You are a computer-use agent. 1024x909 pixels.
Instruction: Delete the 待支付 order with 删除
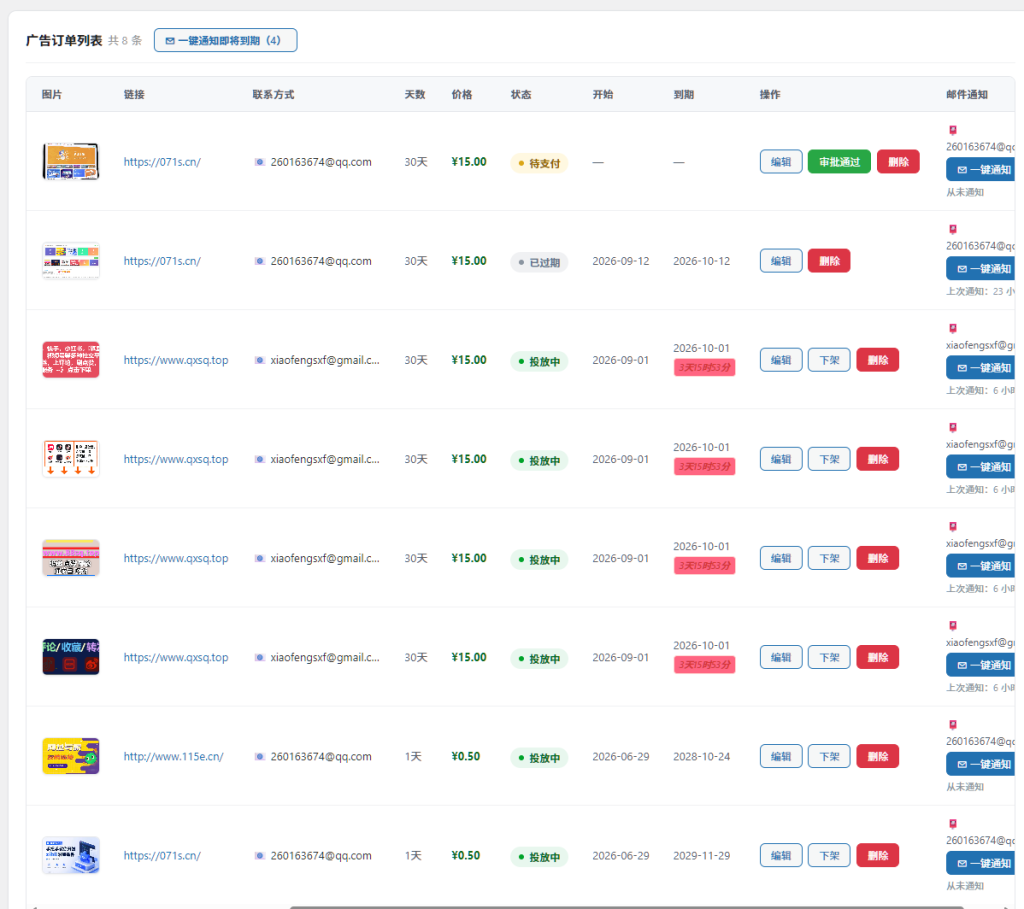pos(898,162)
